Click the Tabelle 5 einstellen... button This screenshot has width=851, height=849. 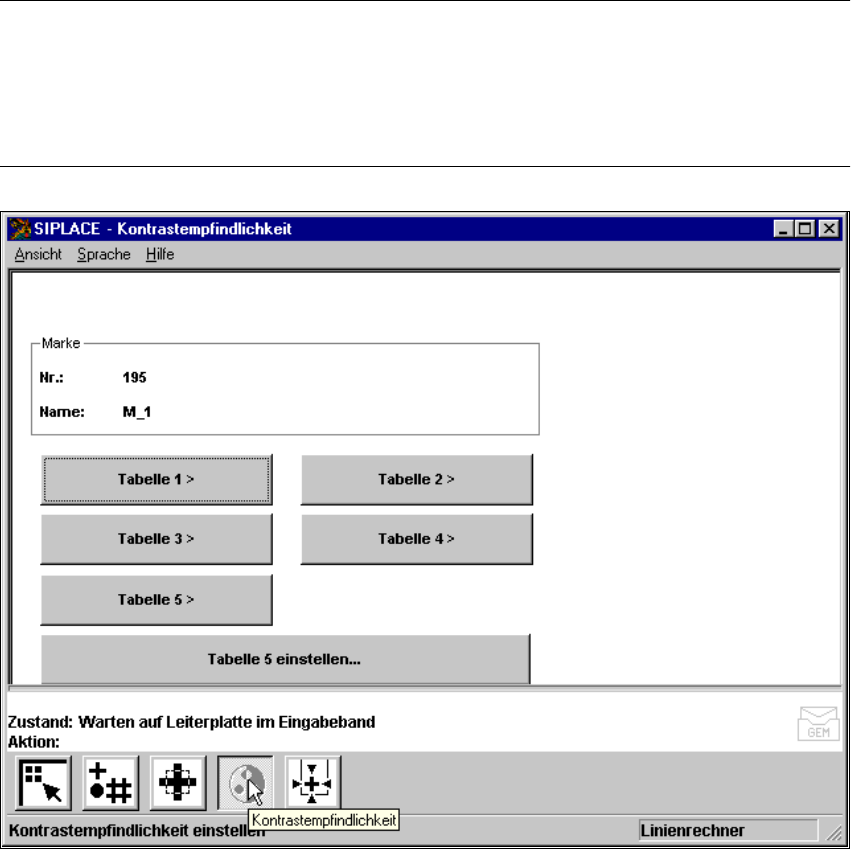(x=285, y=659)
